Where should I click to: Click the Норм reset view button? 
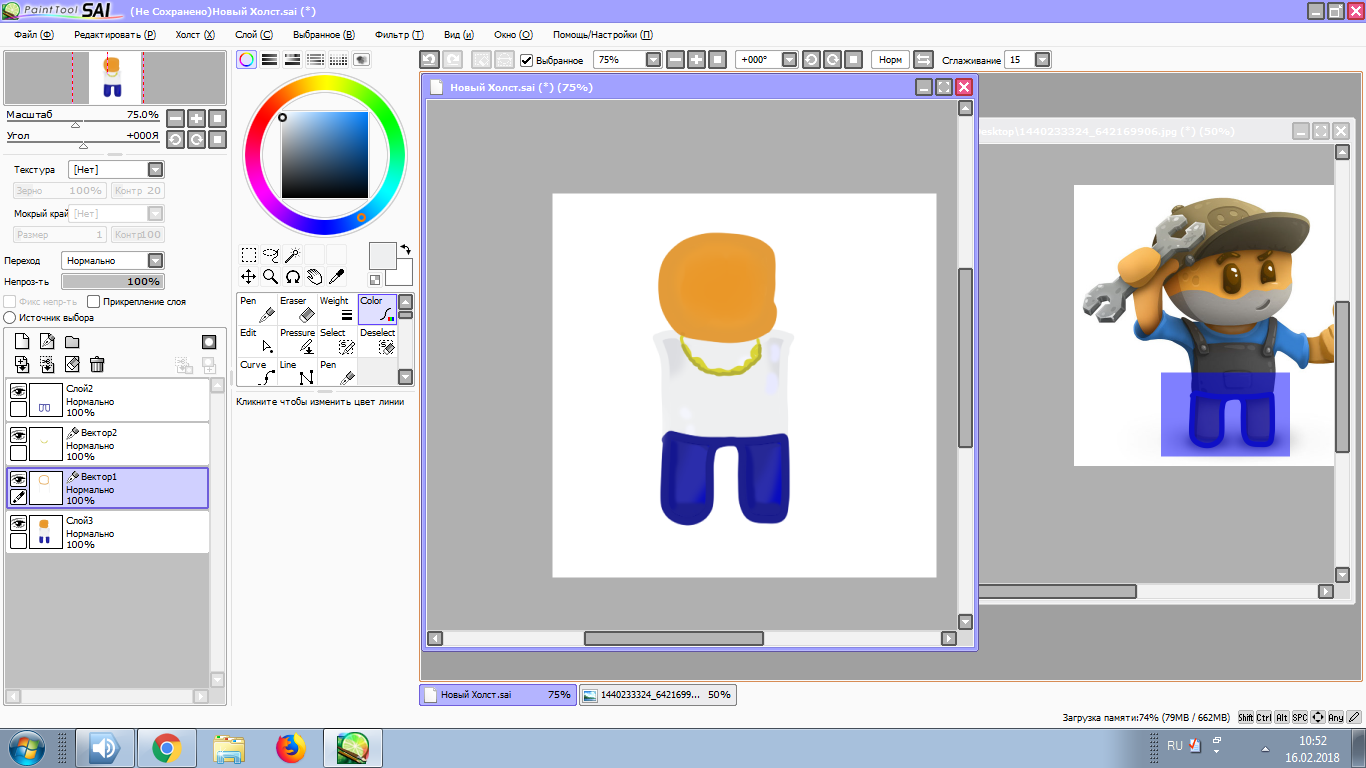pos(890,60)
